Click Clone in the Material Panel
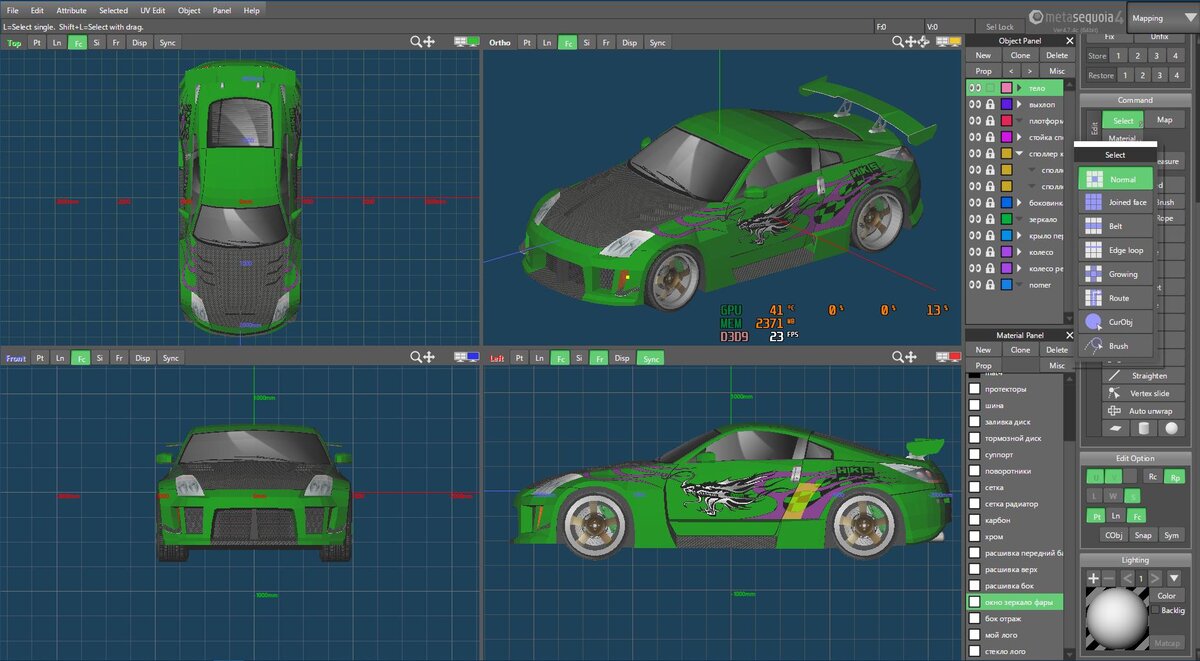 click(1020, 350)
